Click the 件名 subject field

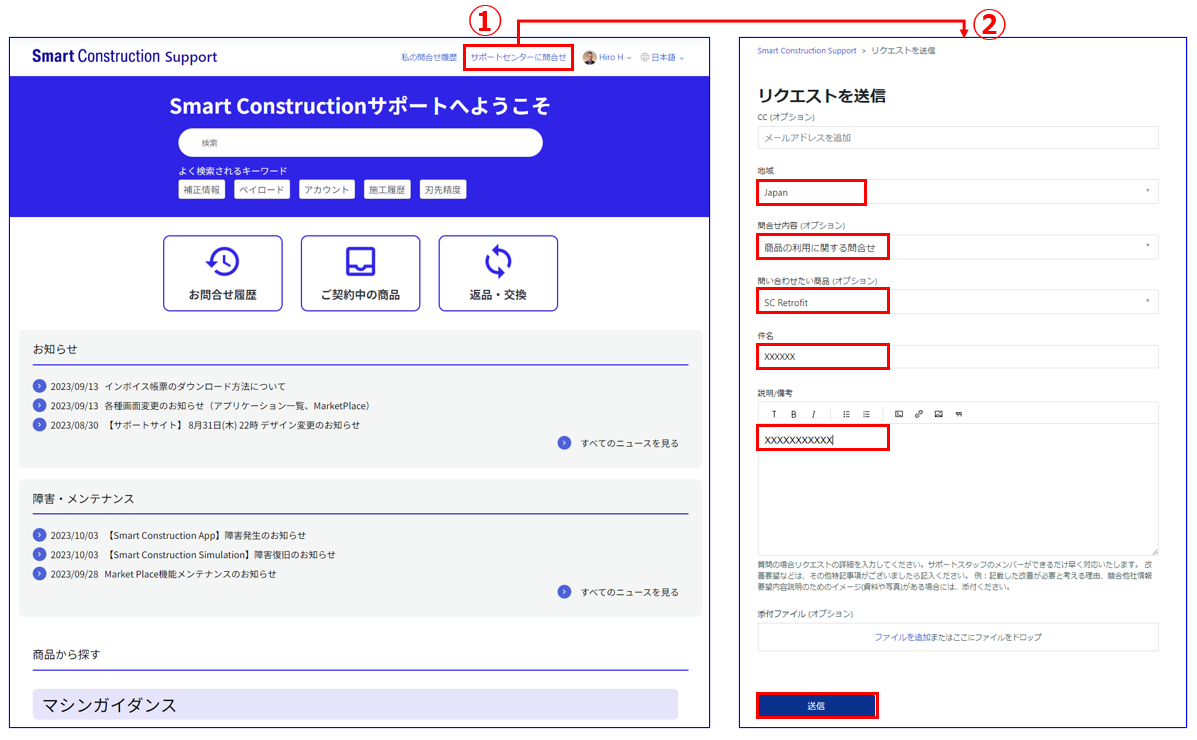point(957,357)
